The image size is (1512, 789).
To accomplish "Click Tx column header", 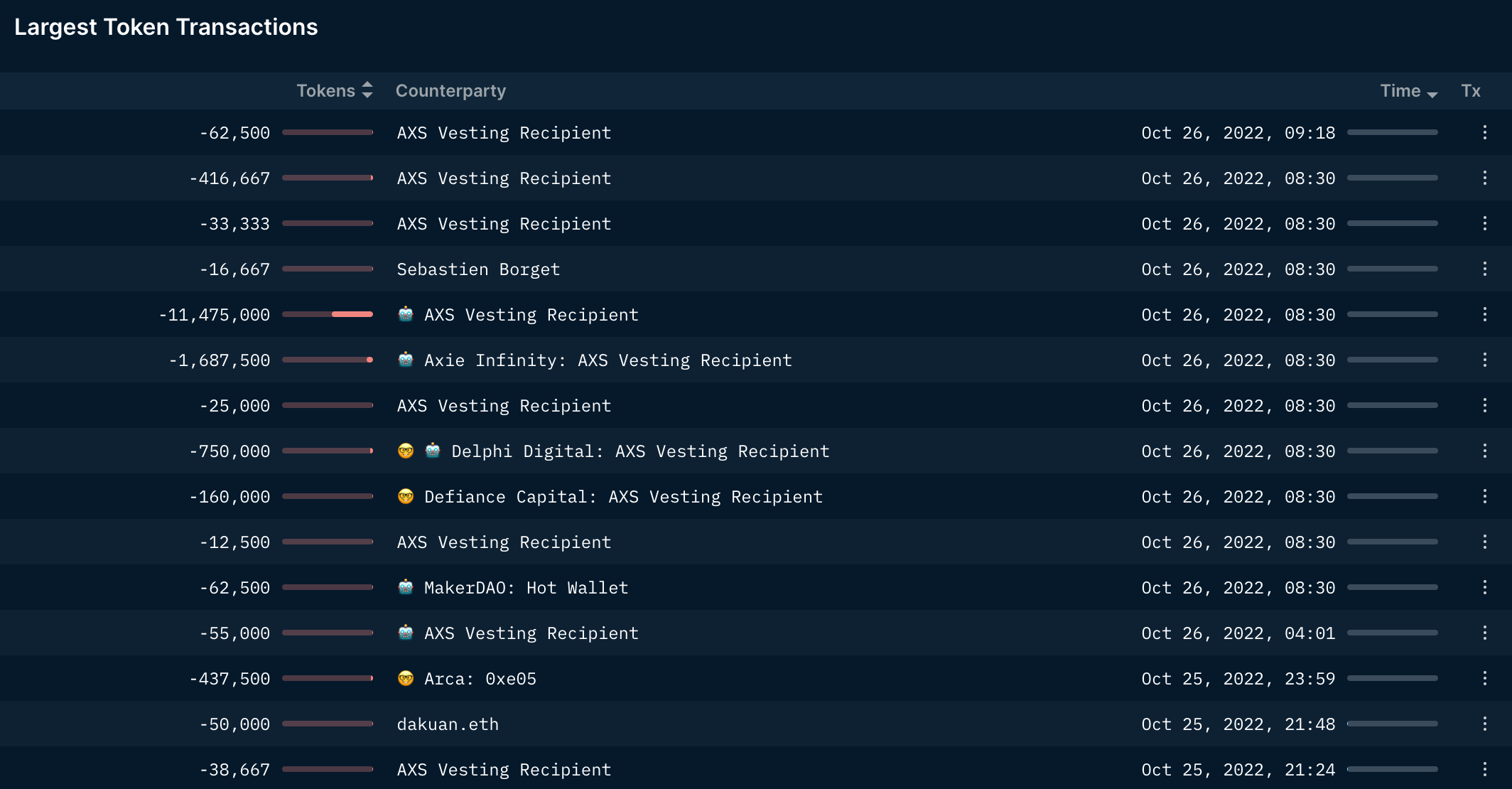I will 1470,91.
